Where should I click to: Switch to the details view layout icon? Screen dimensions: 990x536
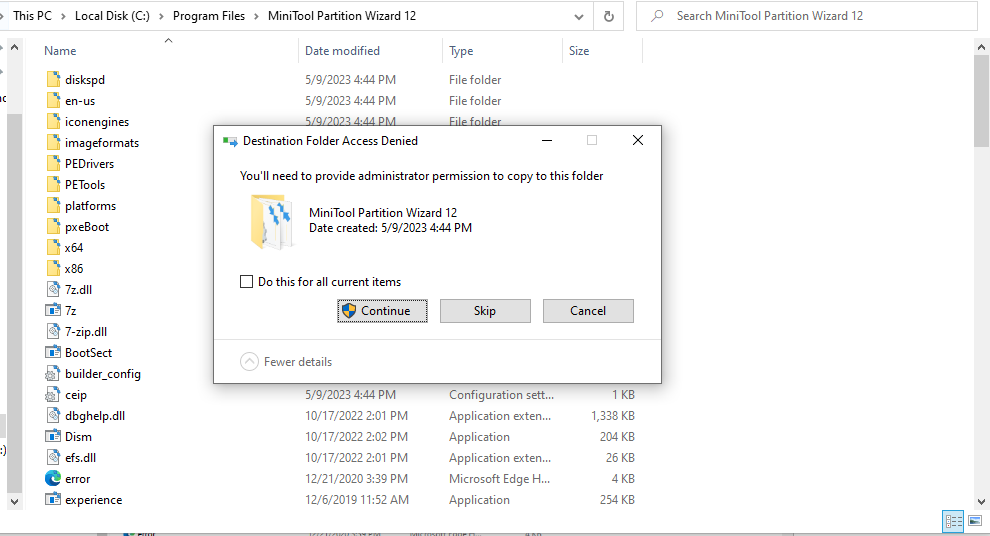click(x=953, y=521)
